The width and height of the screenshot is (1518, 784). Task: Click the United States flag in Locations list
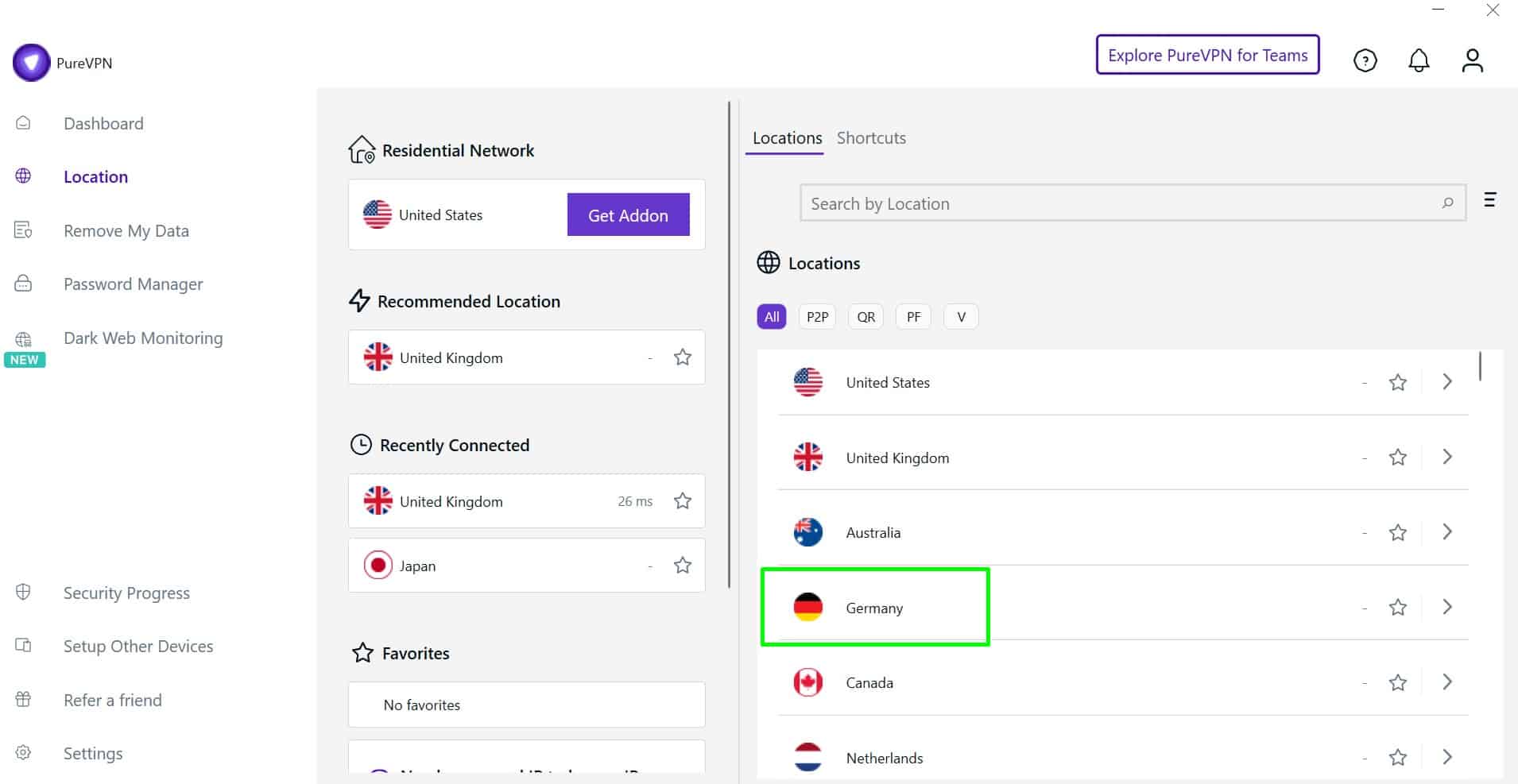[808, 382]
